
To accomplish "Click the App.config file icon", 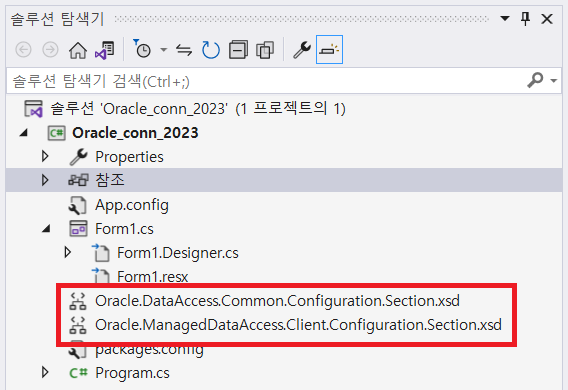I will pos(78,205).
